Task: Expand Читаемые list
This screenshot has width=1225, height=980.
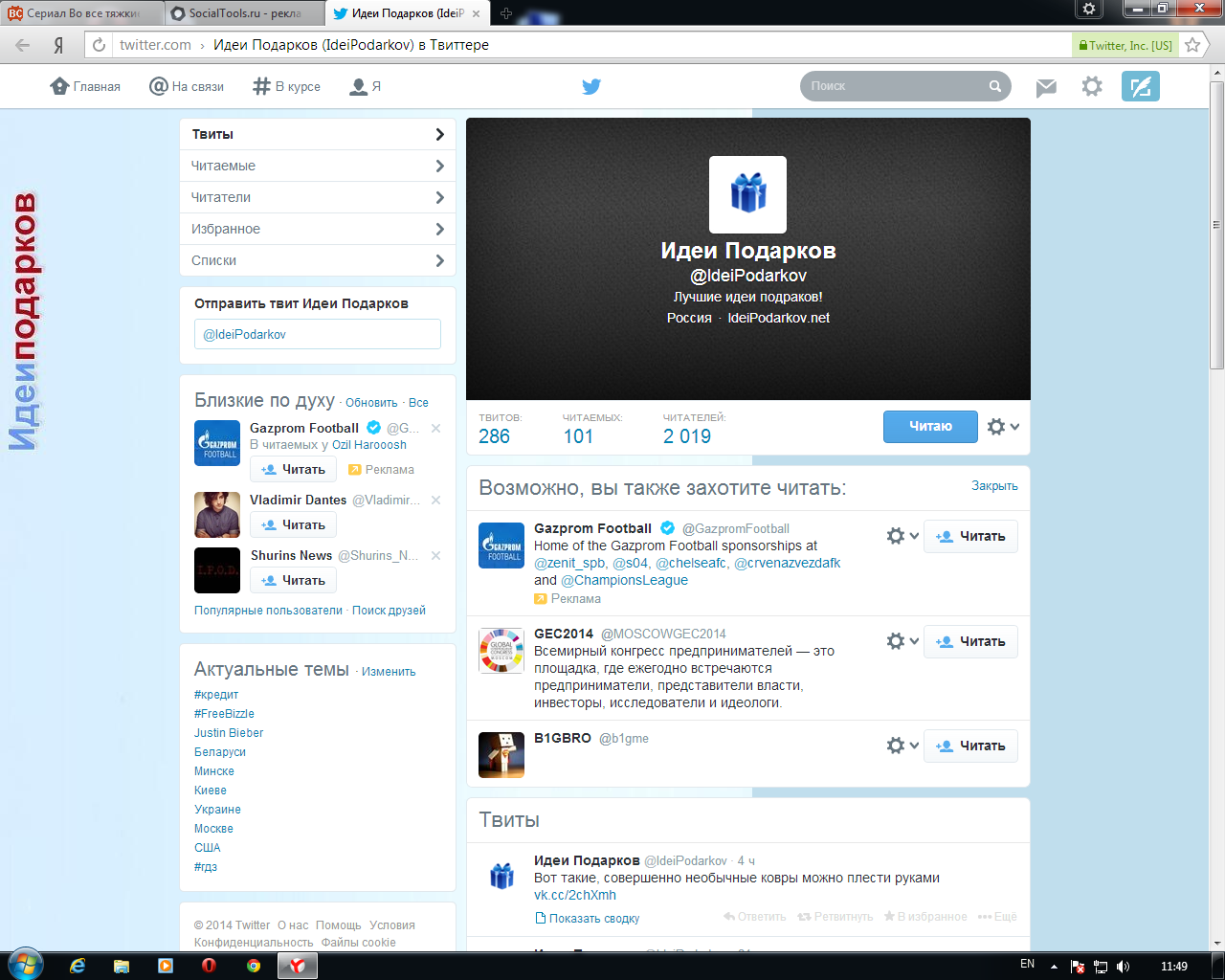Action: pos(318,166)
